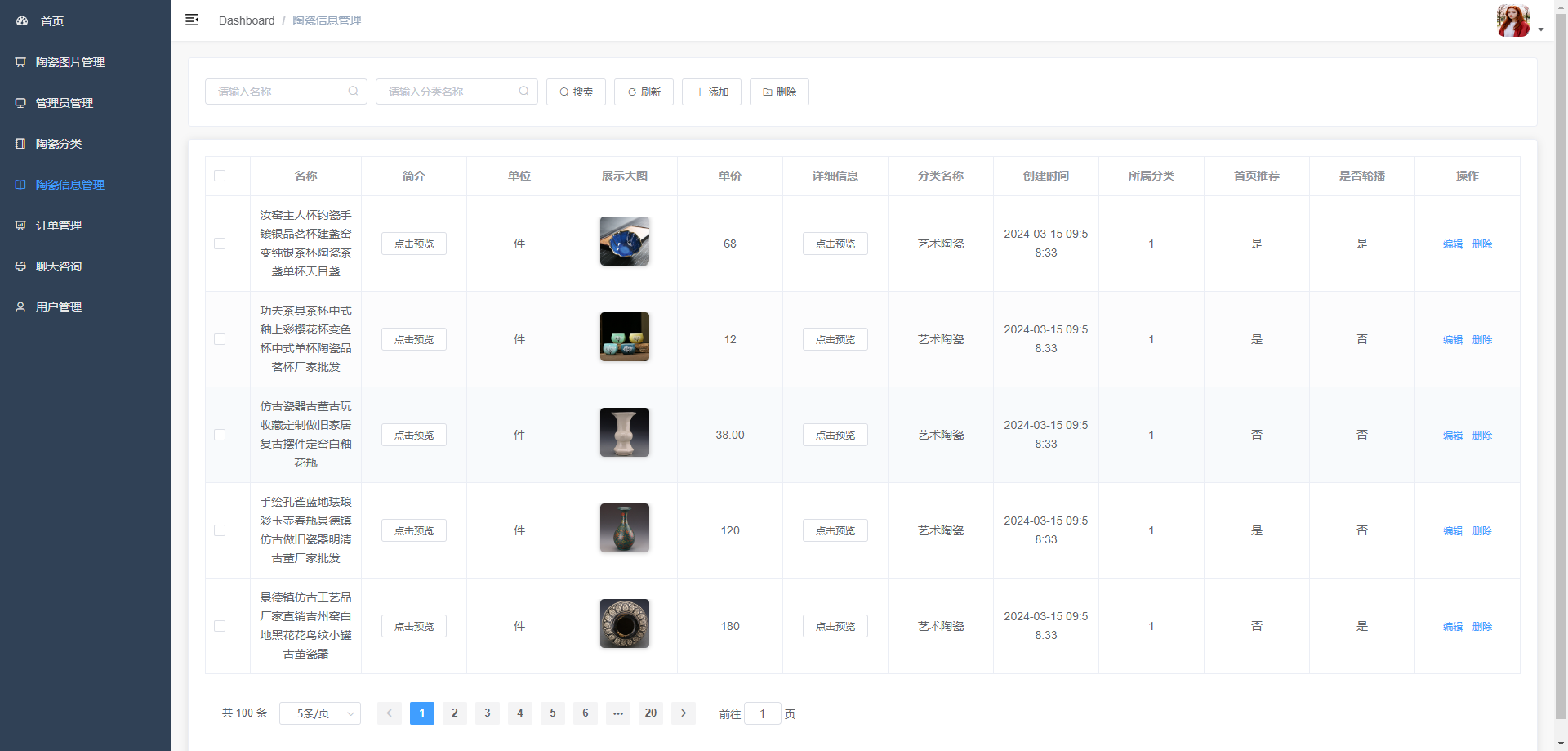Viewport: 1568px width, 751px height.
Task: Go to next page with right arrow
Action: (684, 713)
